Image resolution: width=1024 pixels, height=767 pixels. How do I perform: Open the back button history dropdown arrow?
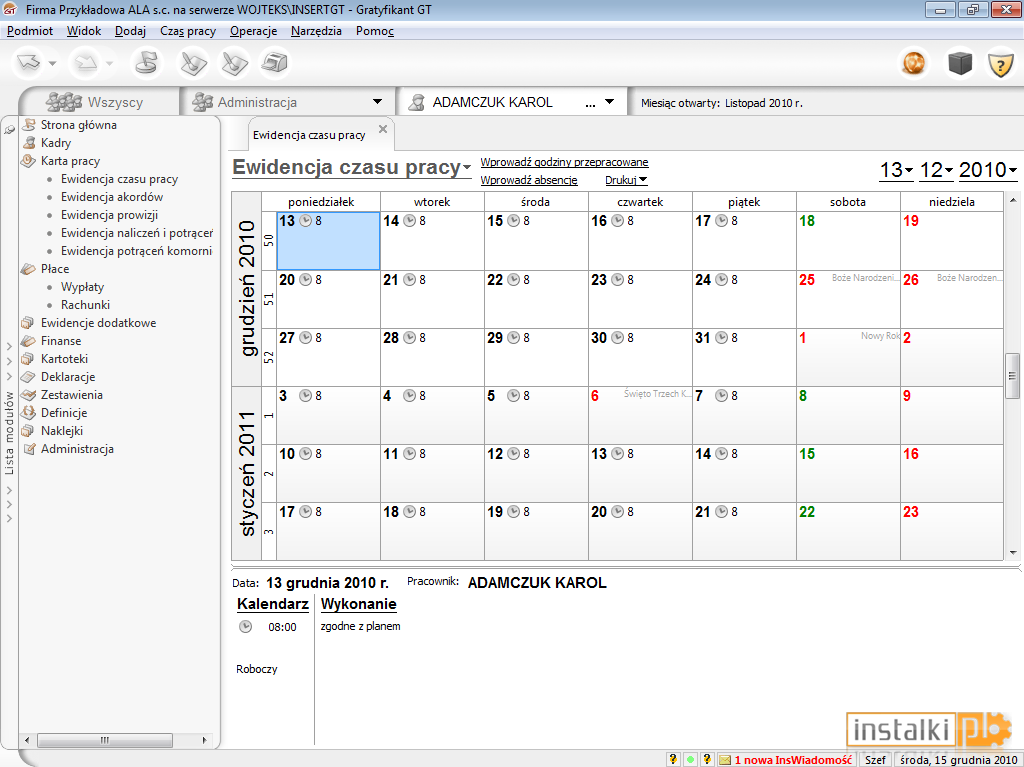[52, 63]
